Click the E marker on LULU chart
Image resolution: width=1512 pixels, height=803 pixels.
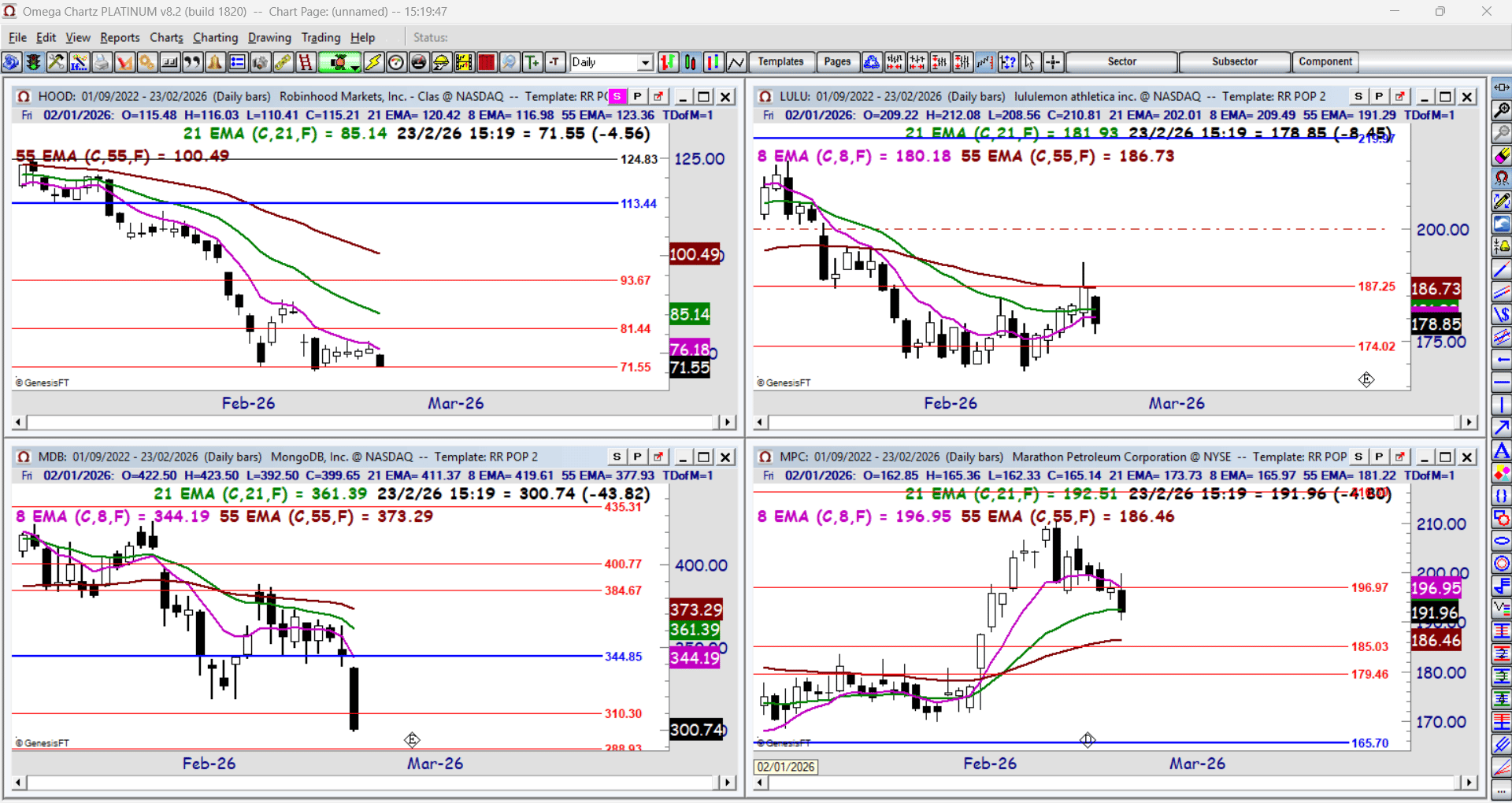tap(1366, 379)
